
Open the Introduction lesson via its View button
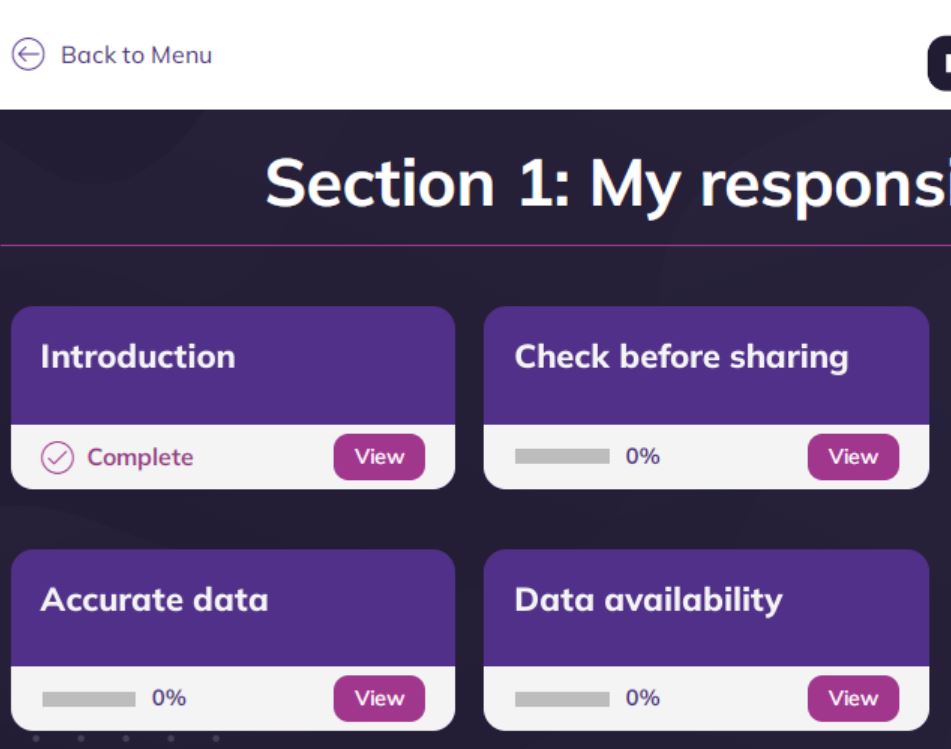379,456
